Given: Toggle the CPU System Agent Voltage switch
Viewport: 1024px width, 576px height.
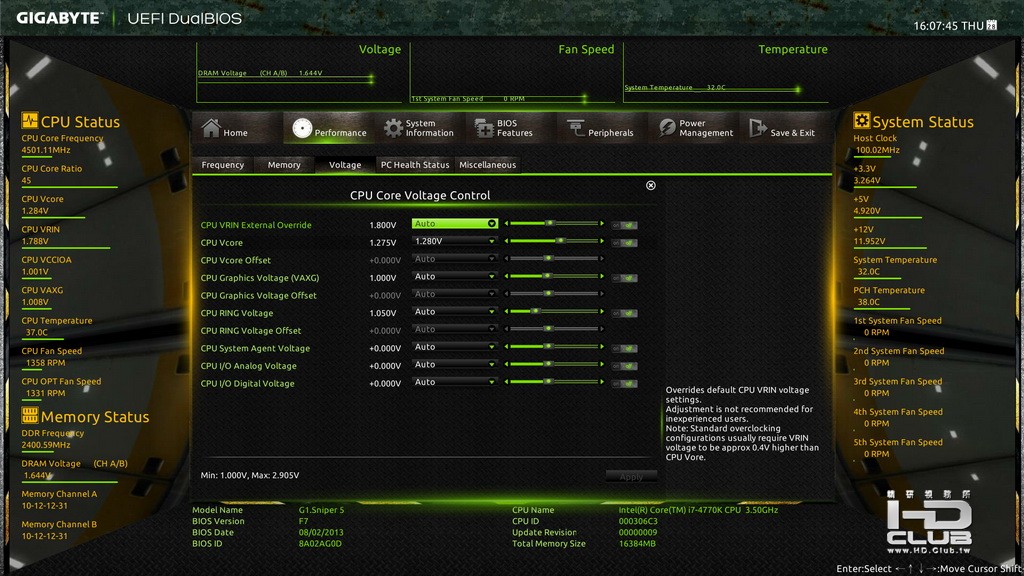Looking at the screenshot, I should tap(624, 349).
